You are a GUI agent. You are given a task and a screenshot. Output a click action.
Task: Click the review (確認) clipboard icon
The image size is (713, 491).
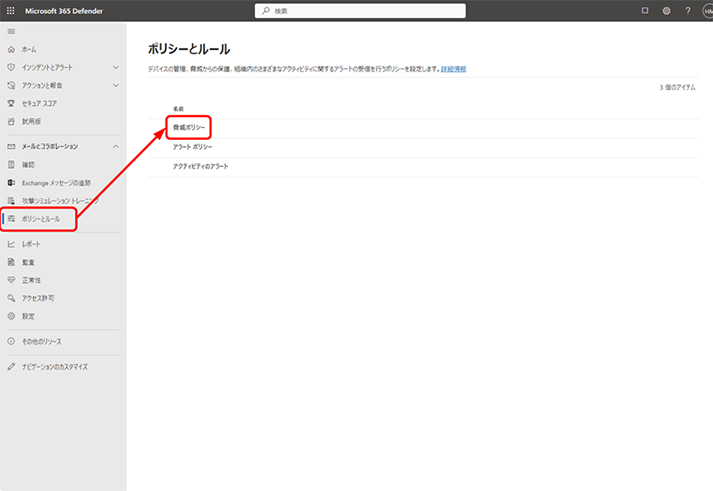coord(11,165)
